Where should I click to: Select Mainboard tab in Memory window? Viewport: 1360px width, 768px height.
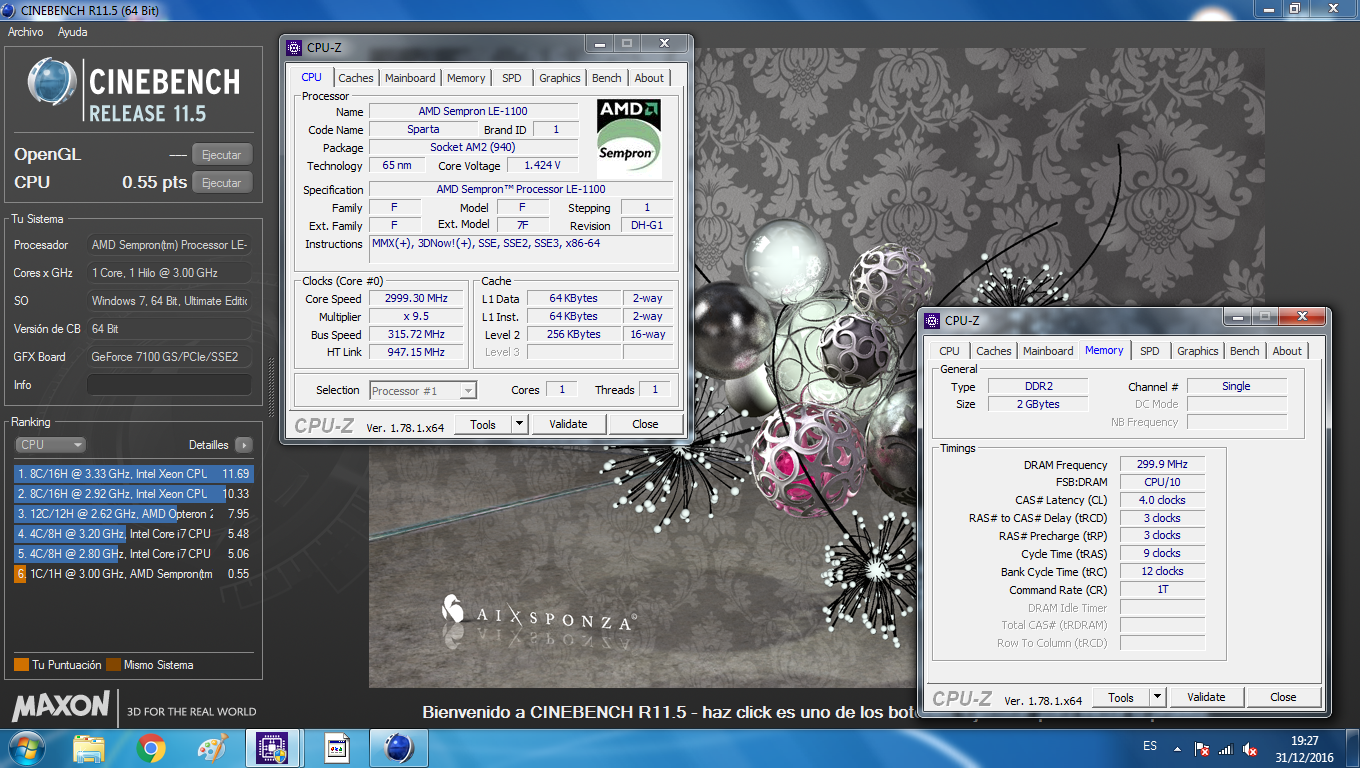point(1048,351)
